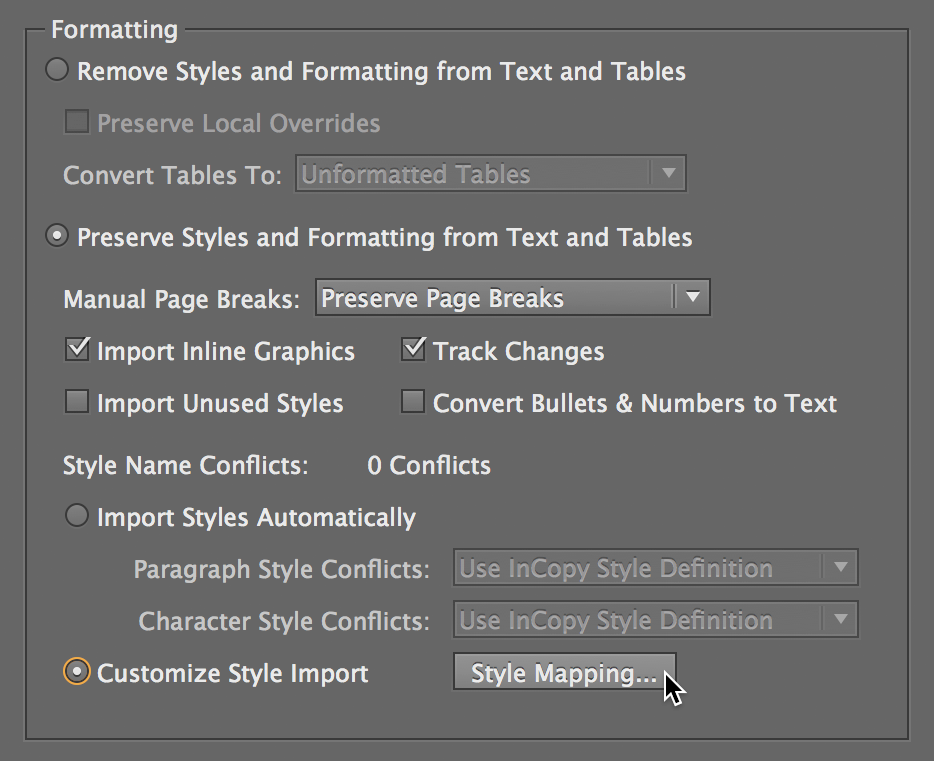Enable Import Unused Styles
Image resolution: width=934 pixels, height=761 pixels.
[77, 401]
